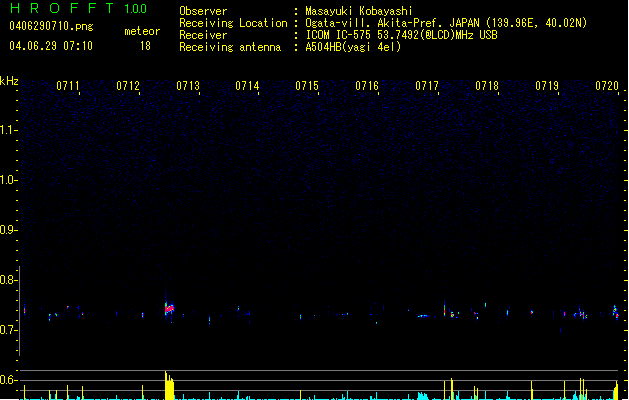Click the filename 0406290710.png

51,26
